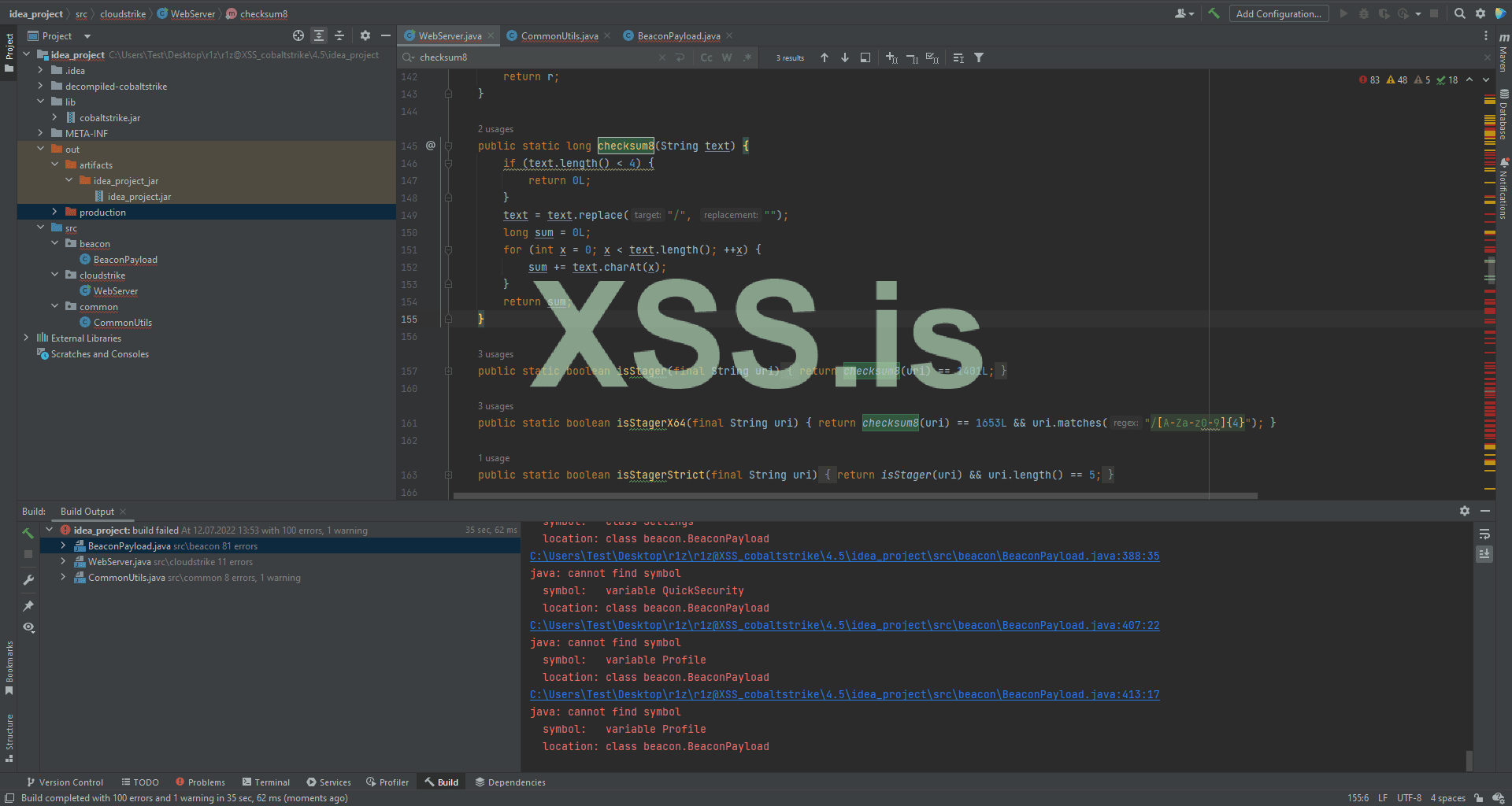The width and height of the screenshot is (1512, 806).
Task: Switch to CommonUtils.java editor tab
Action: 558,35
